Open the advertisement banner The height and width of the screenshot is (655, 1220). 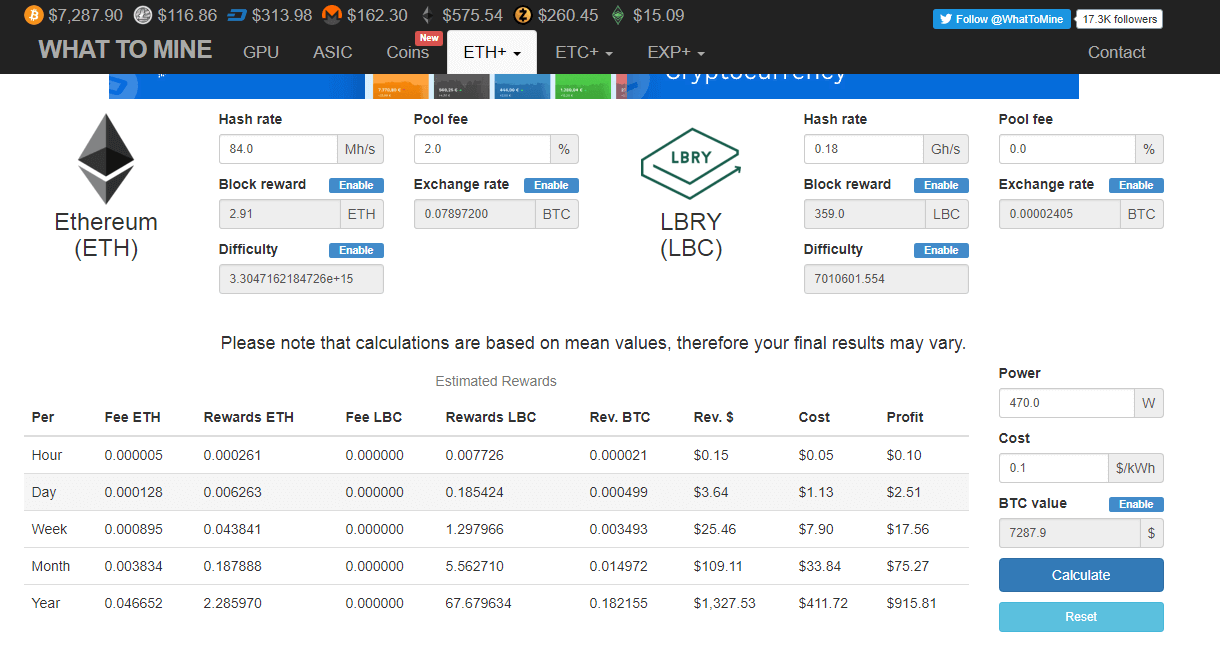click(594, 86)
